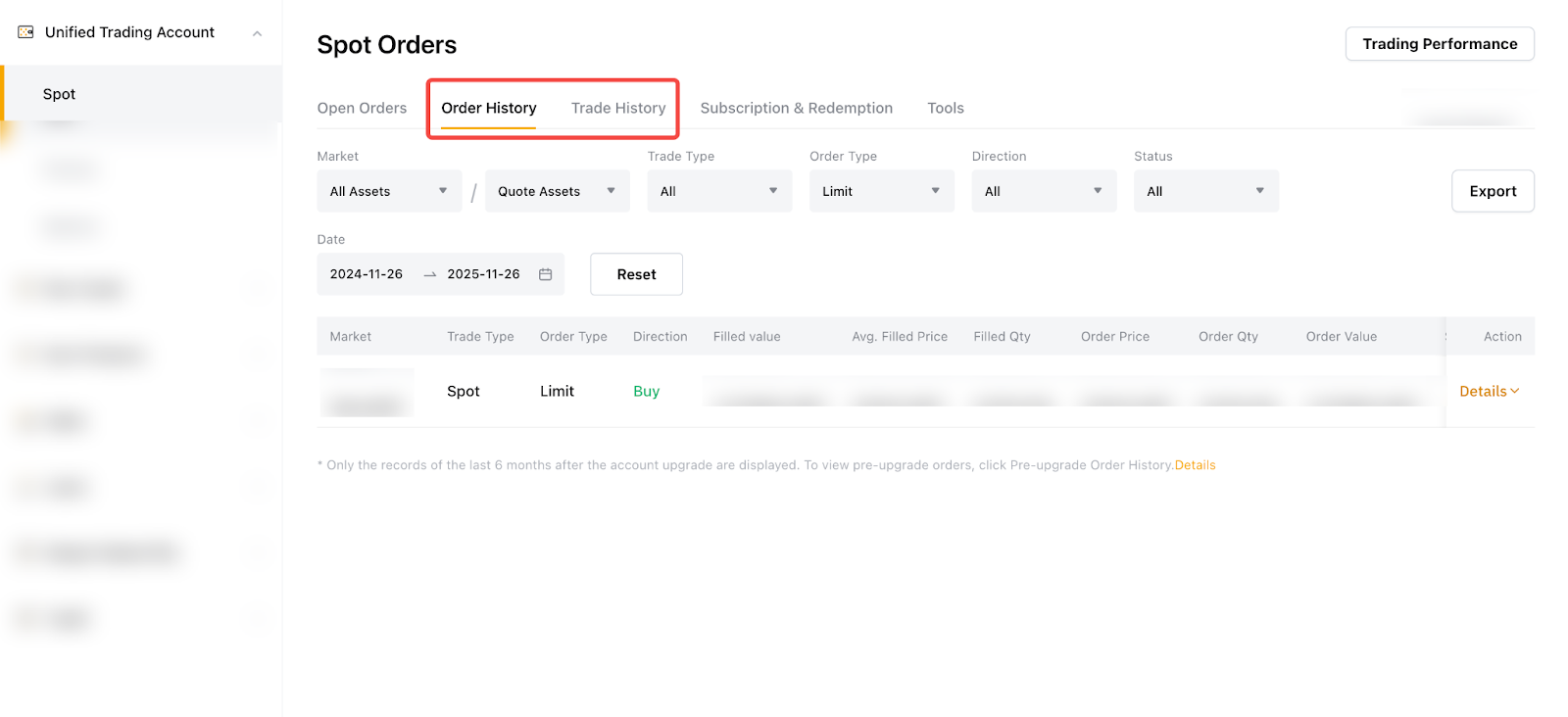Open the Trading Performance button
The width and height of the screenshot is (1568, 717).
1440,44
